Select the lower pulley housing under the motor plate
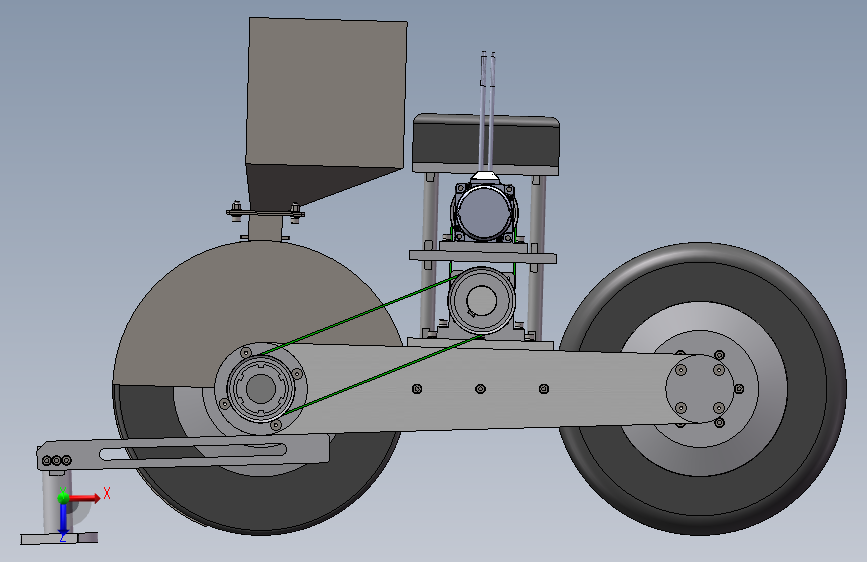The height and width of the screenshot is (562, 867). pyautogui.click(x=482, y=301)
